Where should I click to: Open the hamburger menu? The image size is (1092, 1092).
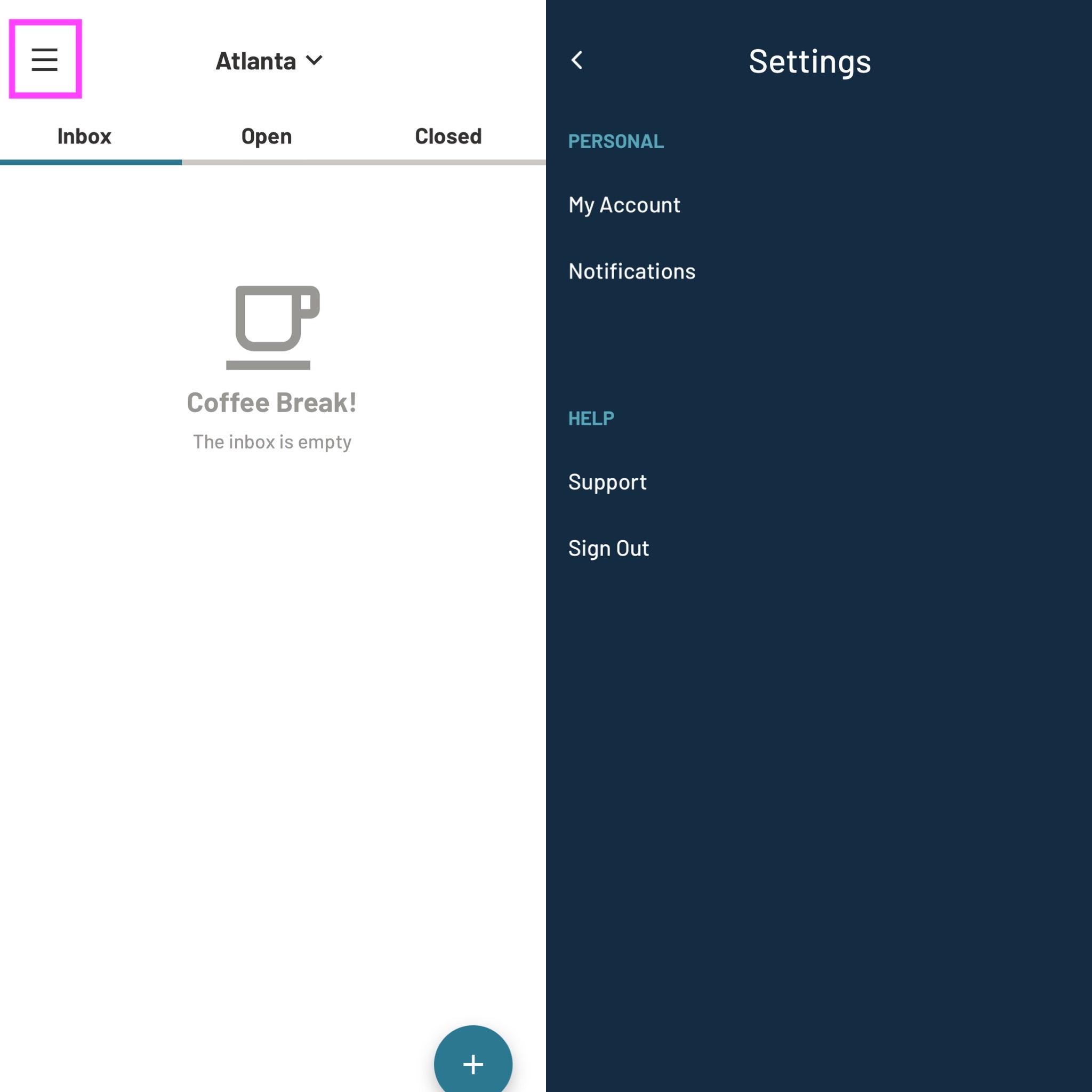[45, 59]
